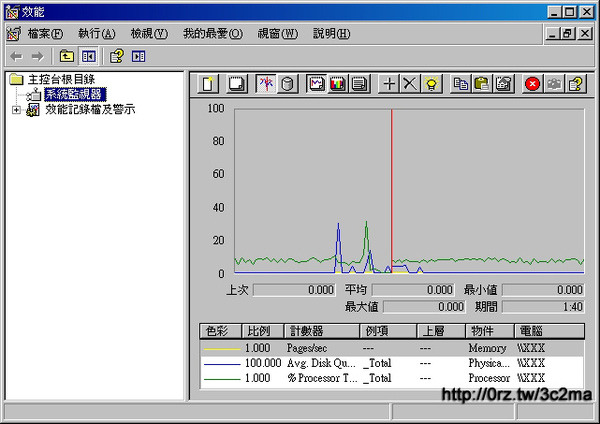Click the application icon in the menu bar
Image resolution: width=600 pixels, height=424 pixels.
13,34
